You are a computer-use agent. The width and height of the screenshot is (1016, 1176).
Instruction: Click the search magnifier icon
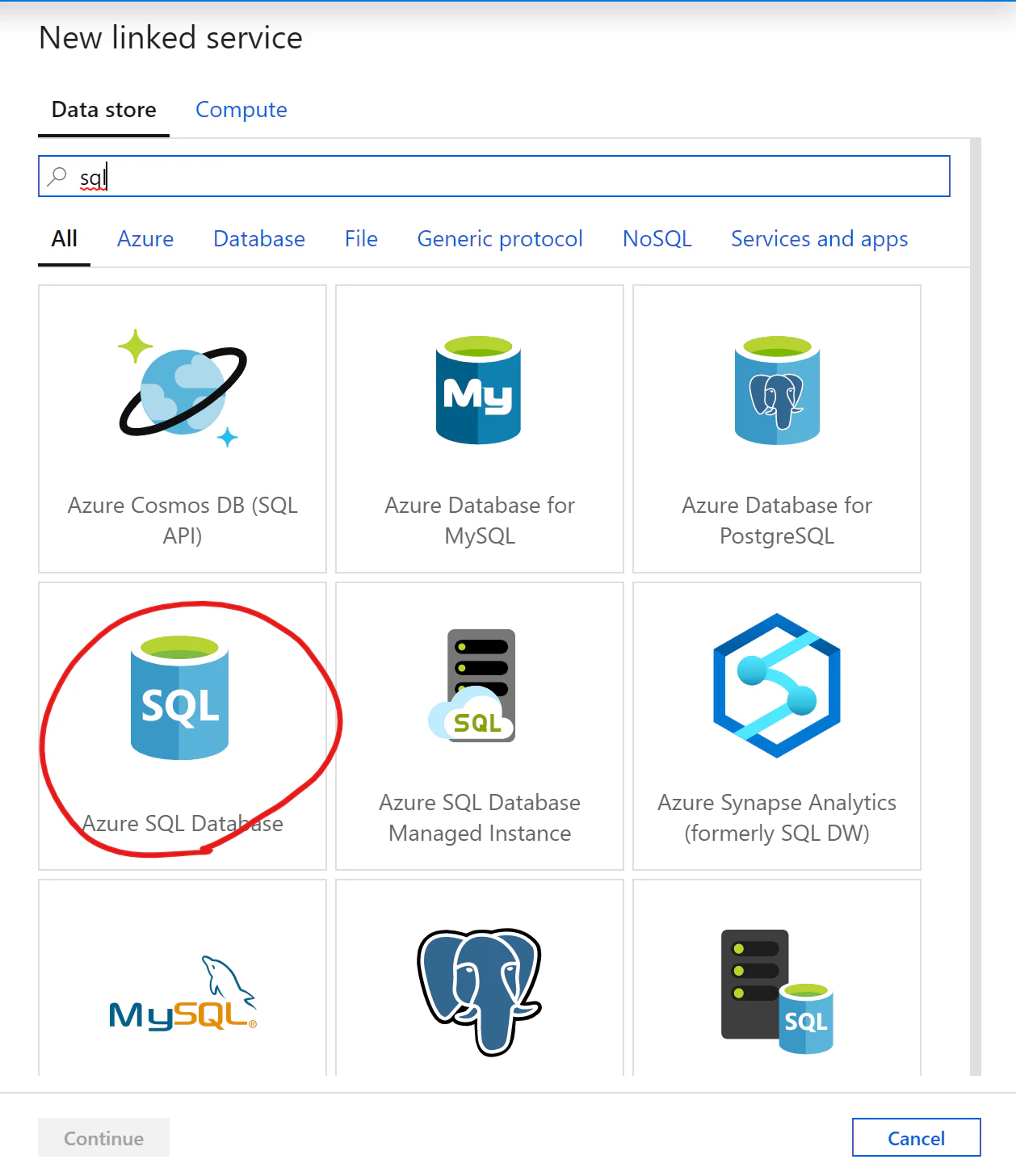point(57,176)
